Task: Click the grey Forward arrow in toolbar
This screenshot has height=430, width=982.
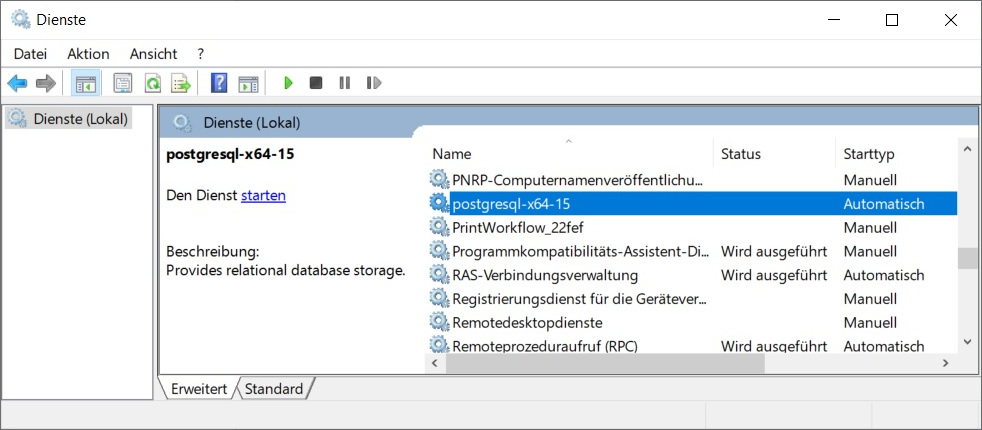Action: [x=46, y=83]
